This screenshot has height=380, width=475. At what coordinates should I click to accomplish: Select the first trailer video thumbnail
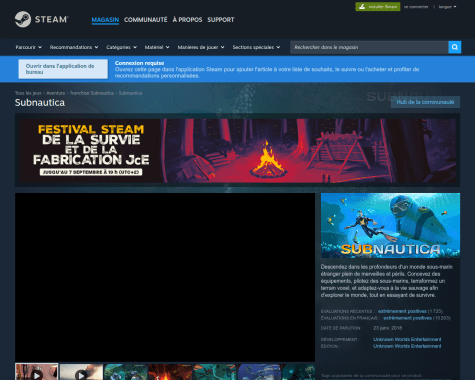coord(37,372)
